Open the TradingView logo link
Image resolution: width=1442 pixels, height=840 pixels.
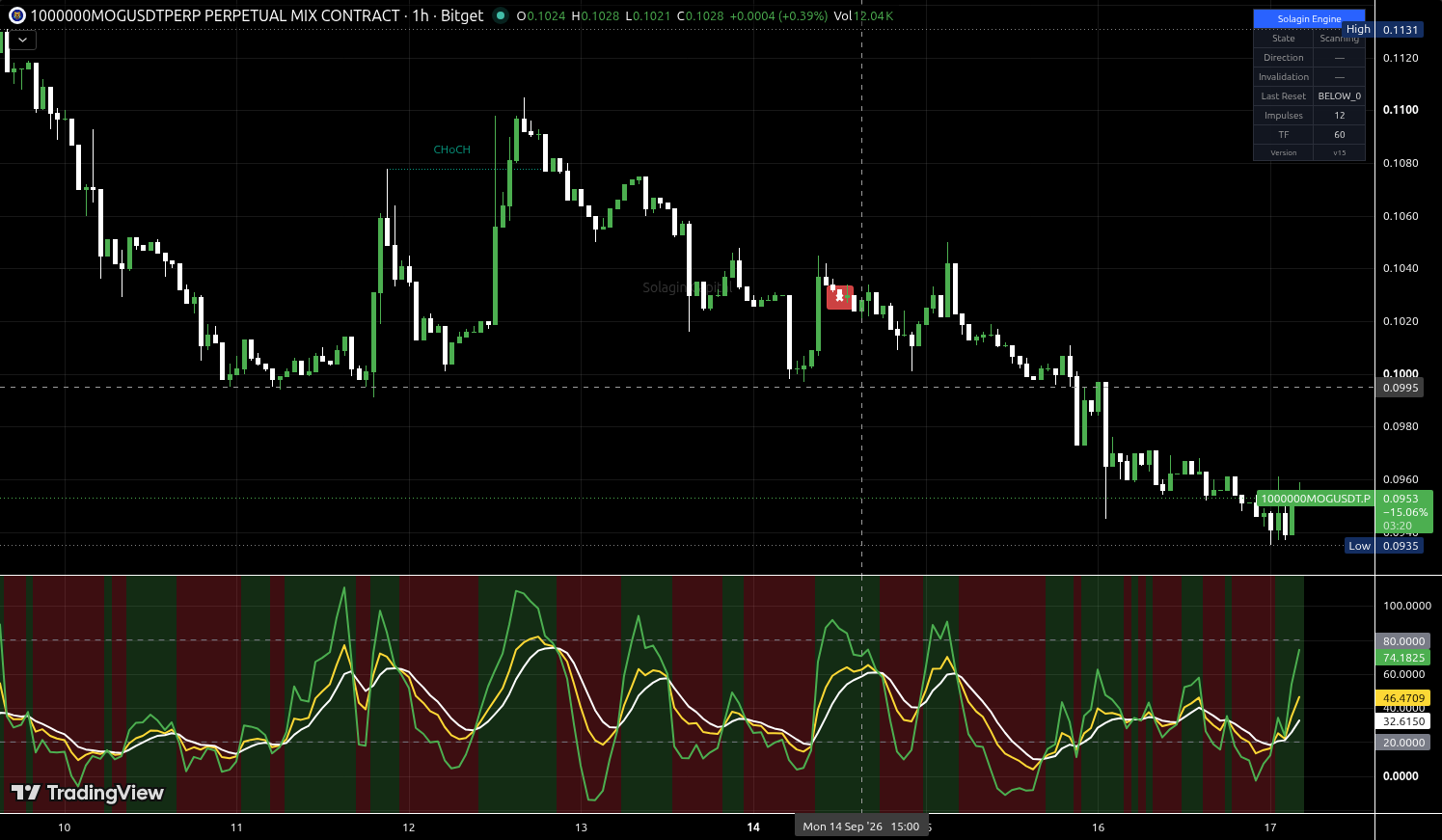88,793
